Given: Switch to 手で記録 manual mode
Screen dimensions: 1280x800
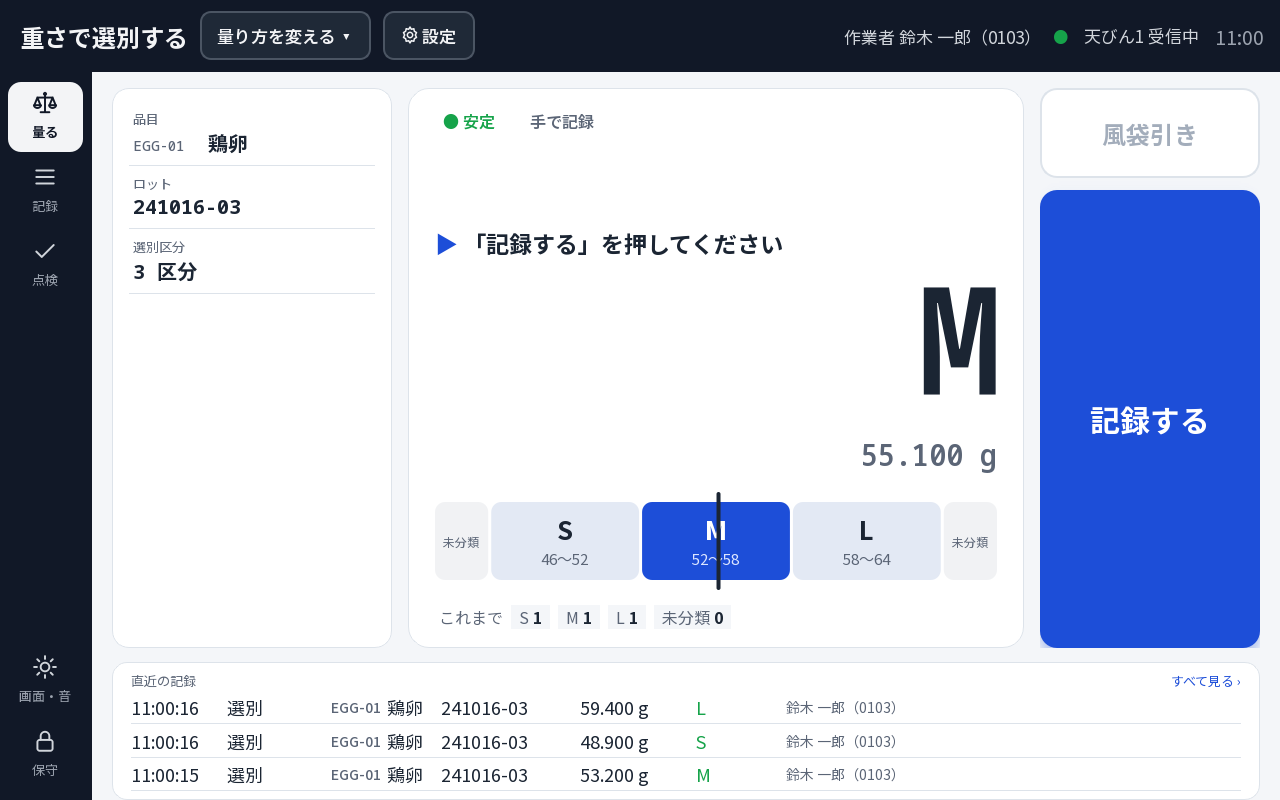Looking at the screenshot, I should 562,122.
